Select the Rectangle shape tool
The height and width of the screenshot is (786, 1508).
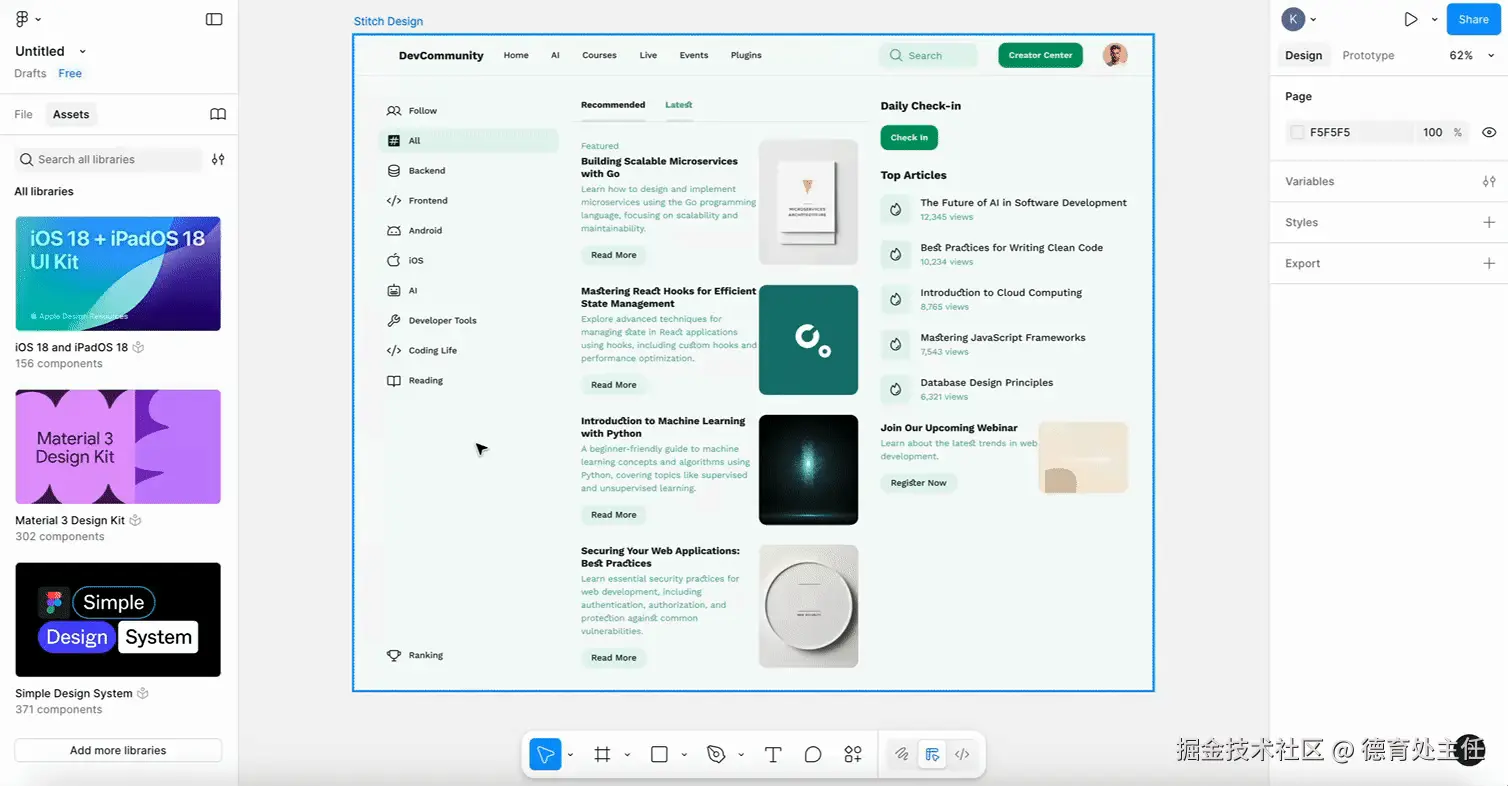click(659, 755)
